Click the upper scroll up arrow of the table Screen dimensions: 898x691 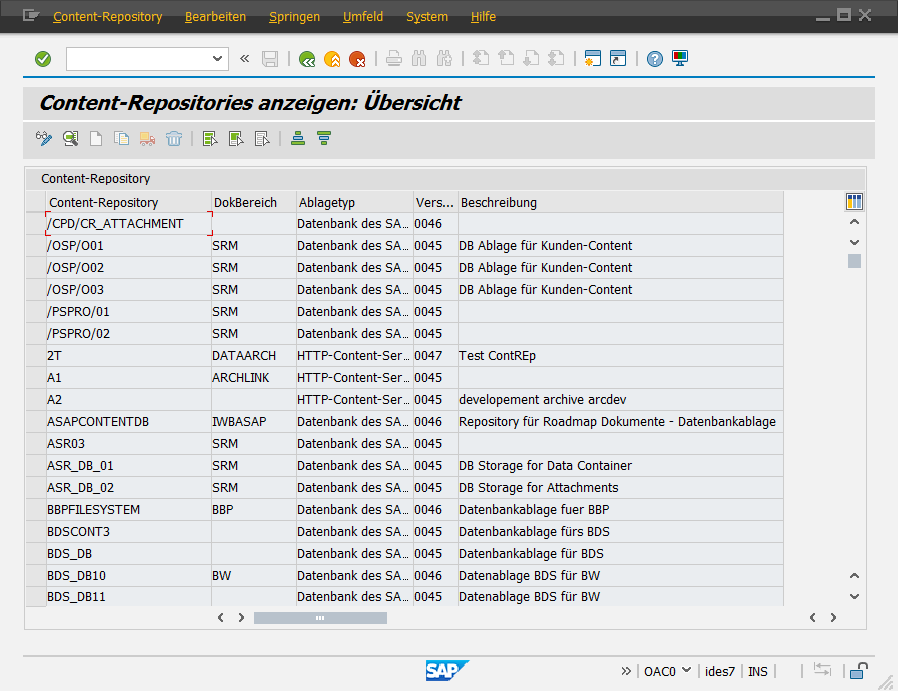pos(854,222)
